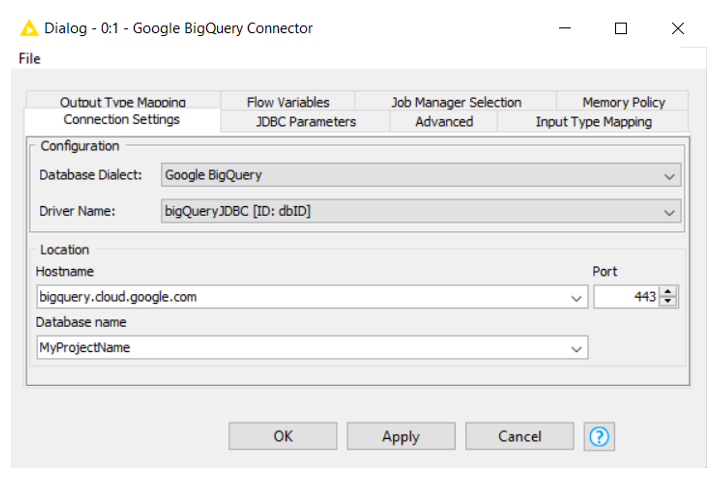
Task: Switch to the Output Type Mapping tab
Action: (x=123, y=102)
